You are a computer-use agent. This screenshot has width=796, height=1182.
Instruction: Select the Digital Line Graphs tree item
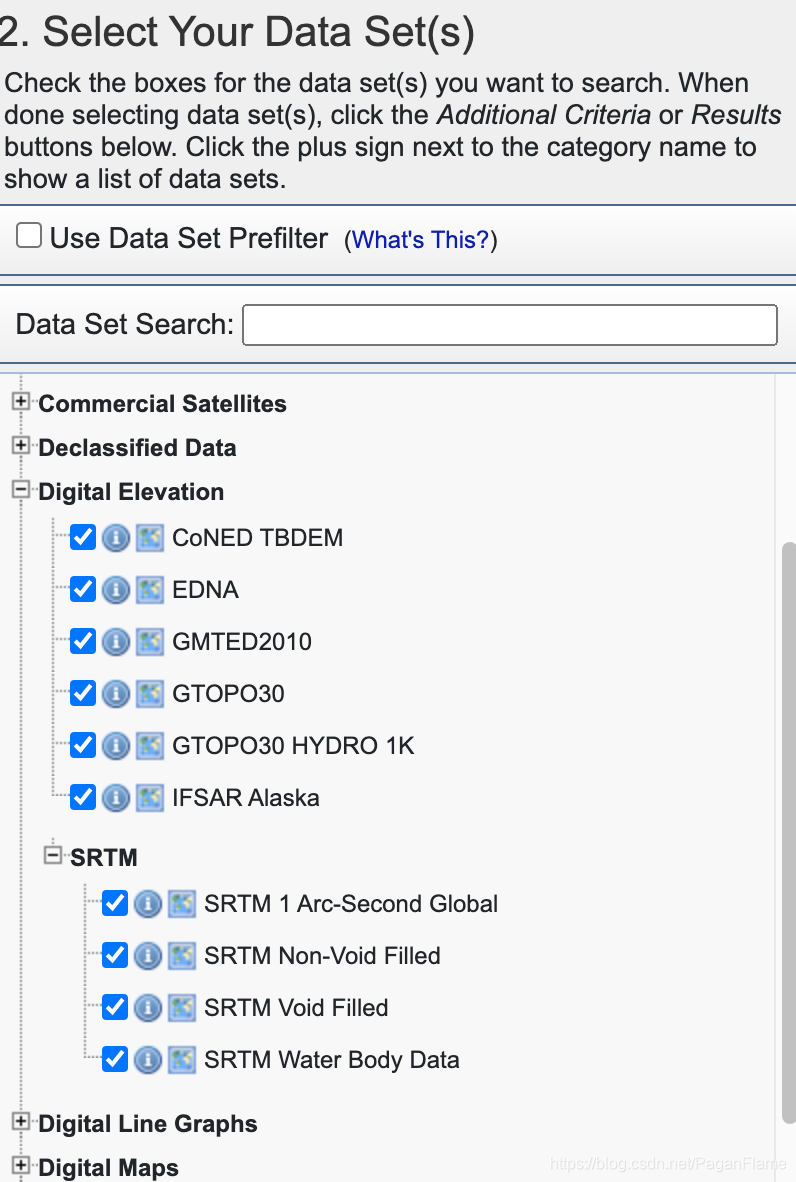147,1124
